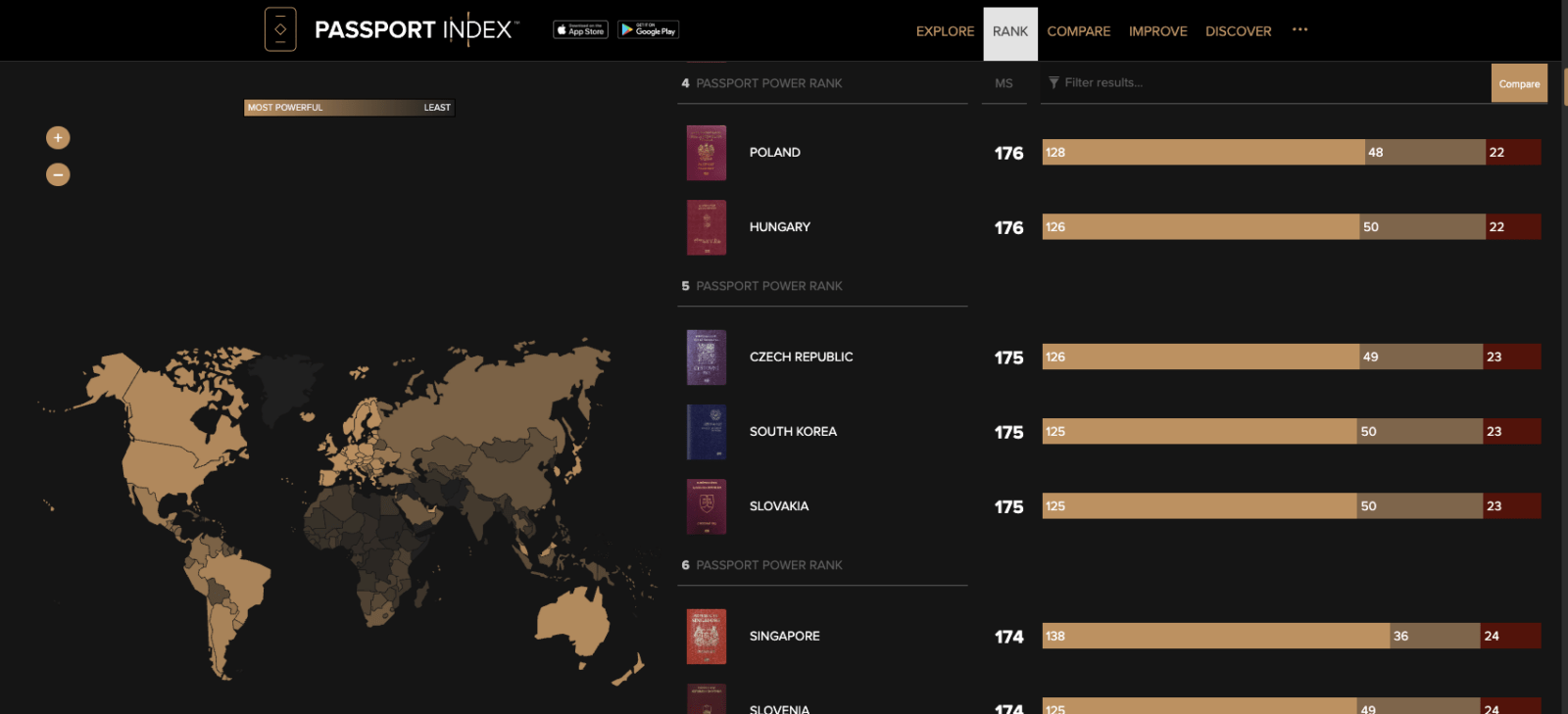Click the Least end of legend
The width and height of the screenshot is (1568, 714).
[437, 108]
